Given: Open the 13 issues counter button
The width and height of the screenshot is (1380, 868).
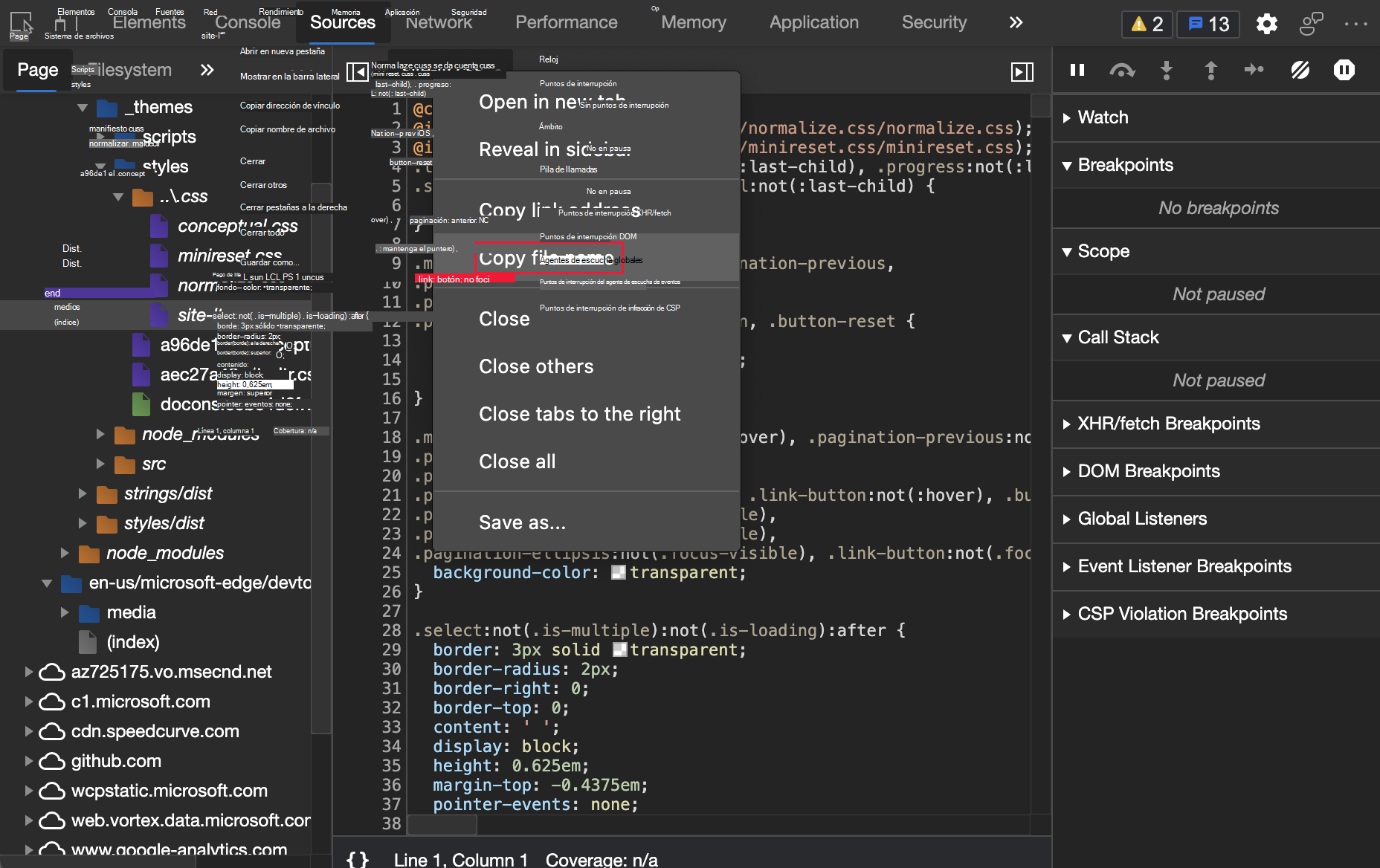Looking at the screenshot, I should pos(1208,24).
